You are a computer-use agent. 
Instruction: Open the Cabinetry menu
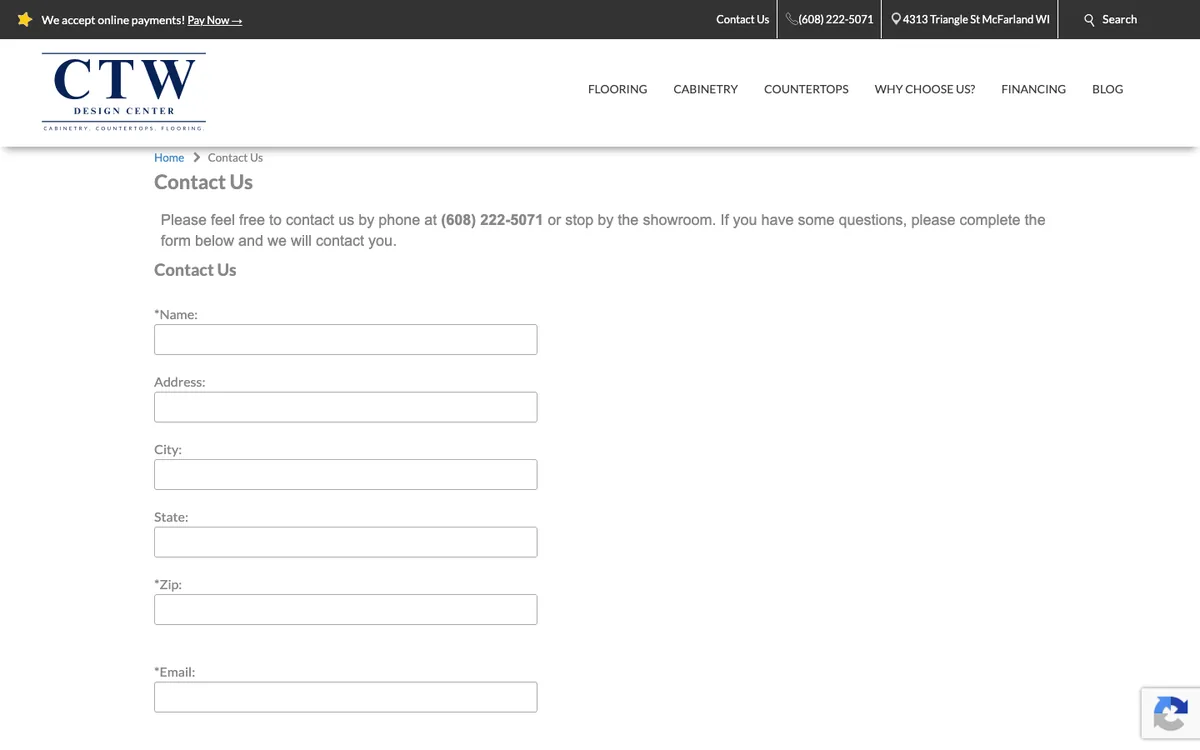(706, 89)
